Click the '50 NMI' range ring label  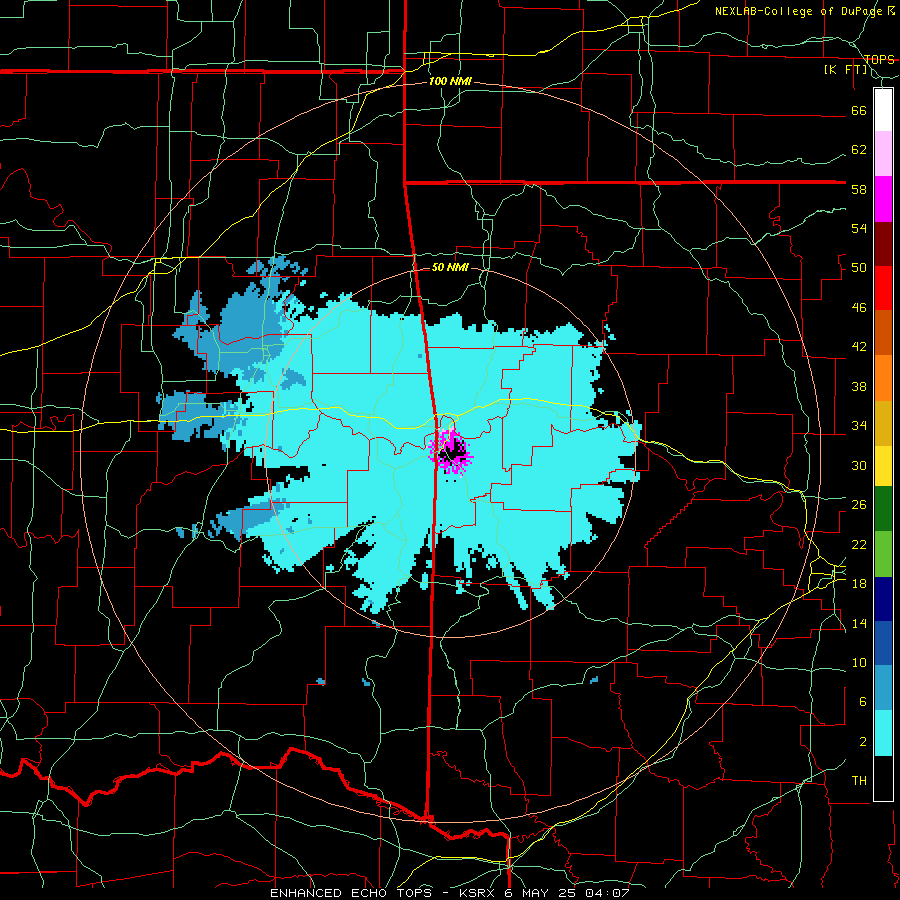pyautogui.click(x=450, y=267)
